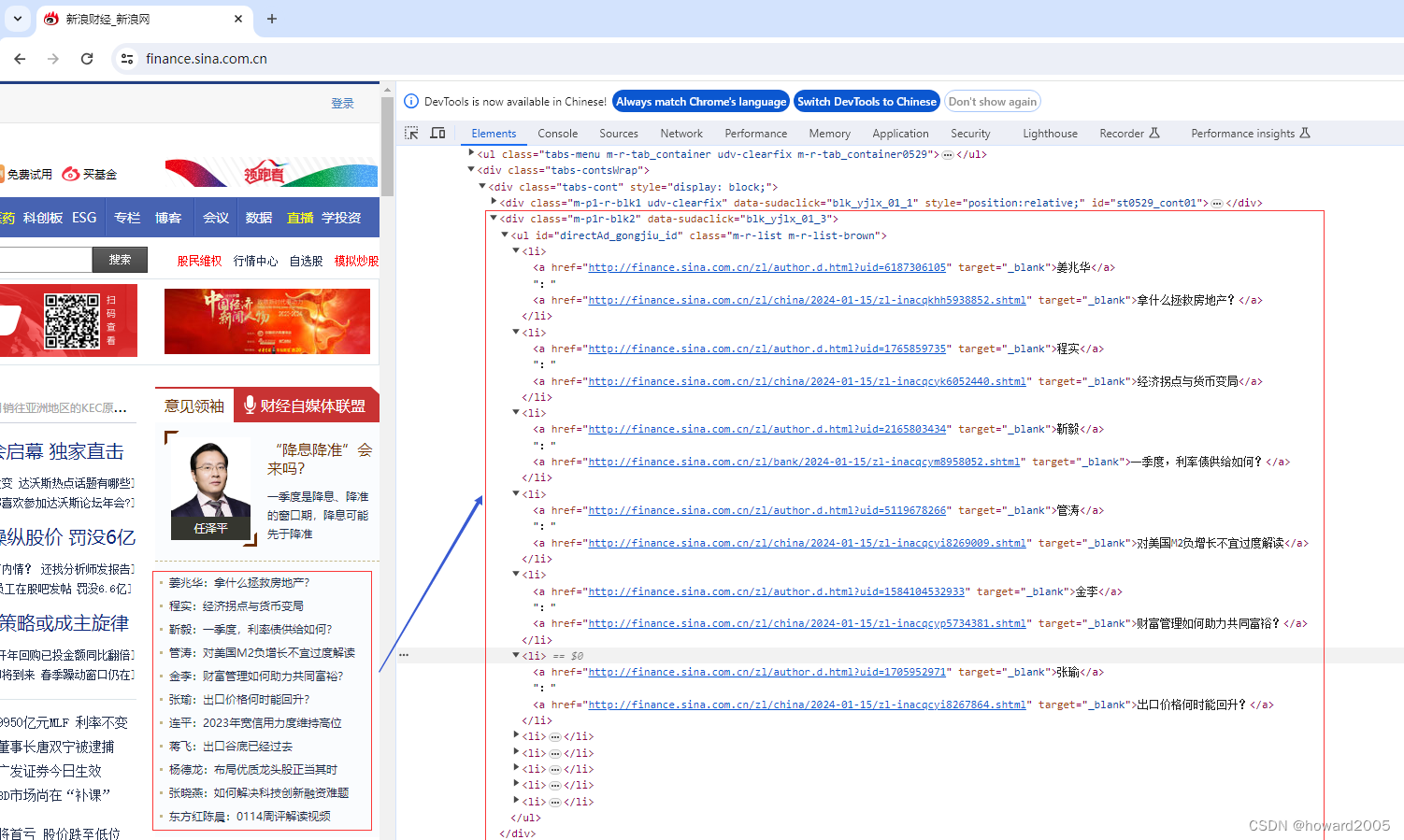
Task: Open article 连平：2023年宽信用力度维持高位
Action: coord(255,722)
